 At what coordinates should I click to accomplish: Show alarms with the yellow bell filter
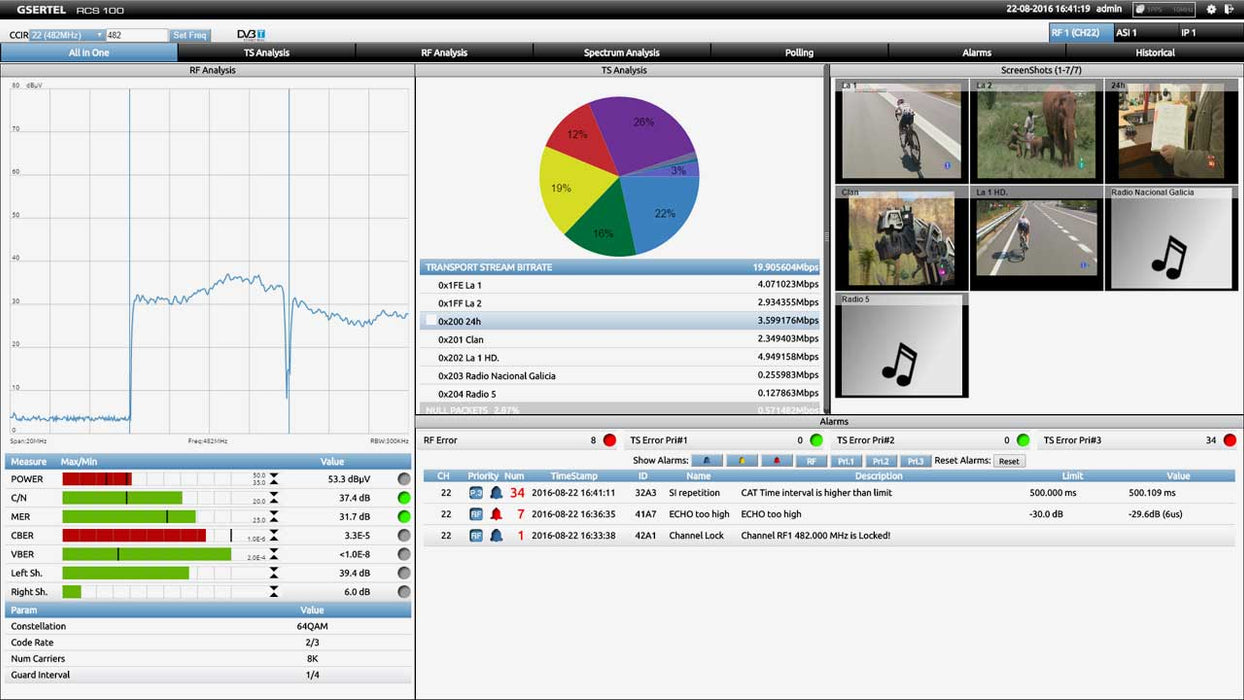point(741,461)
